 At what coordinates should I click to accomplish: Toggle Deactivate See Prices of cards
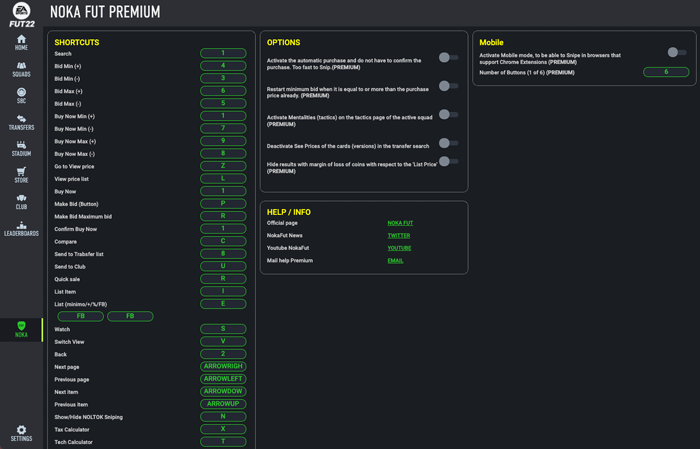[449, 143]
